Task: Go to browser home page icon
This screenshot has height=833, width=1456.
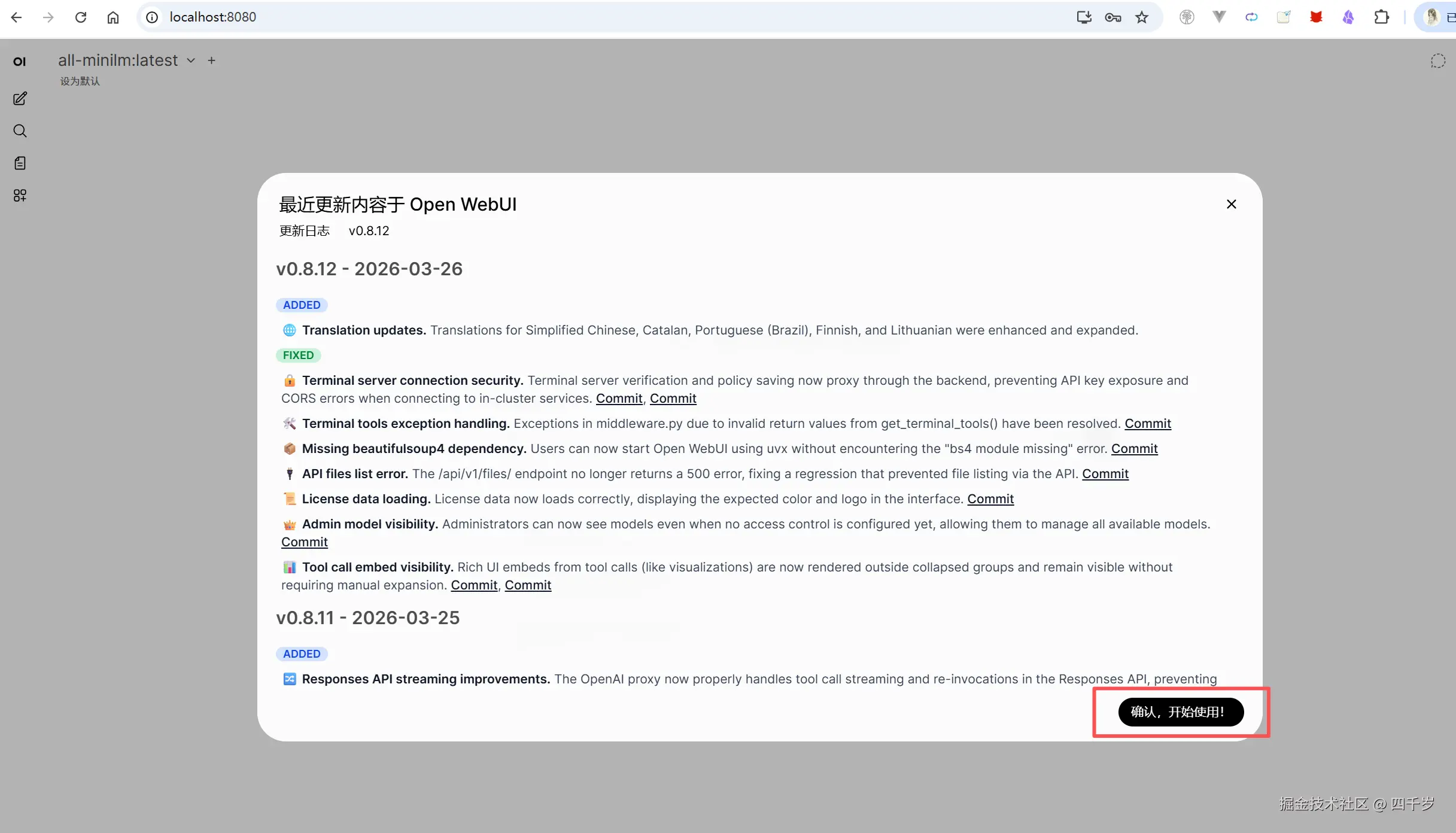Action: (x=113, y=17)
